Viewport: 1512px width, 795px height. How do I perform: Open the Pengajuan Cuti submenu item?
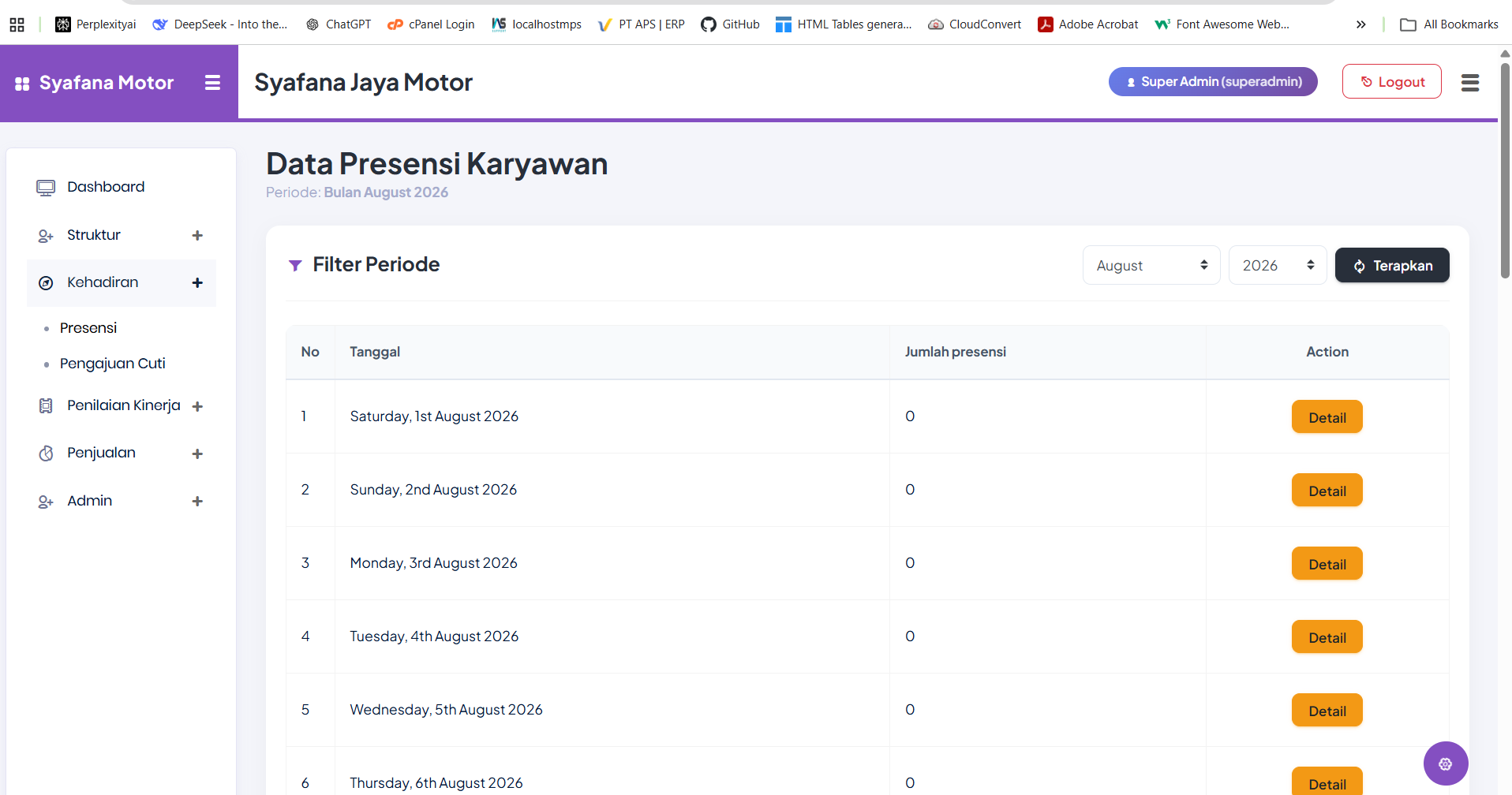click(x=113, y=364)
